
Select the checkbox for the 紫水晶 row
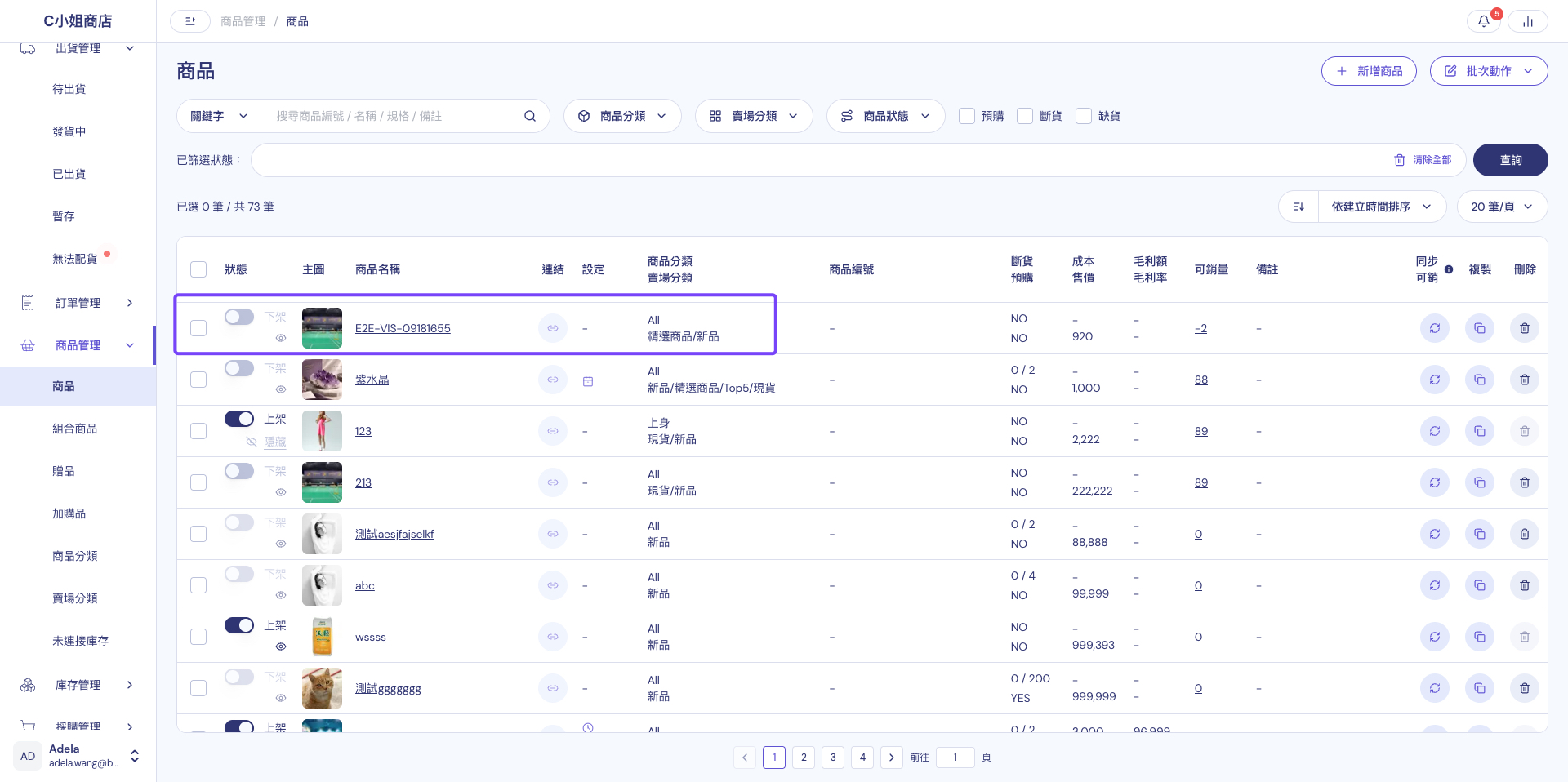point(198,380)
